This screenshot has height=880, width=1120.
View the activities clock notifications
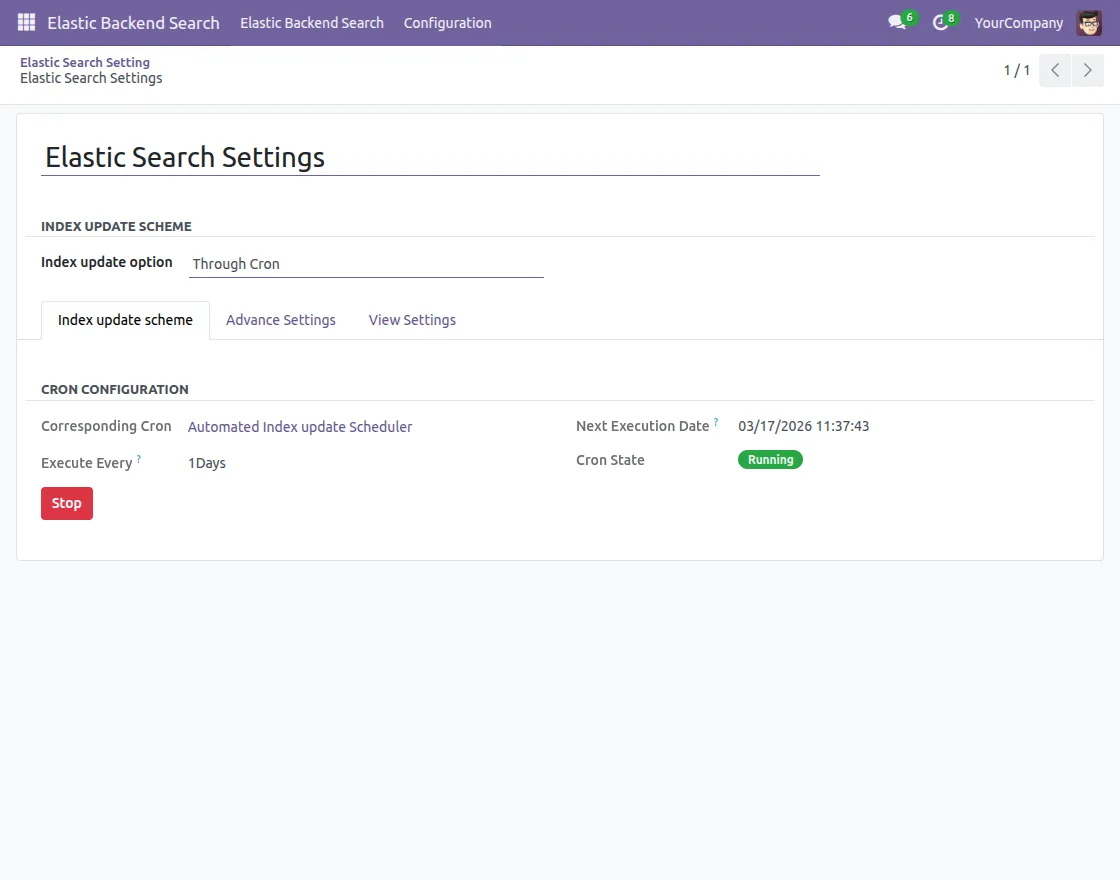tap(940, 22)
